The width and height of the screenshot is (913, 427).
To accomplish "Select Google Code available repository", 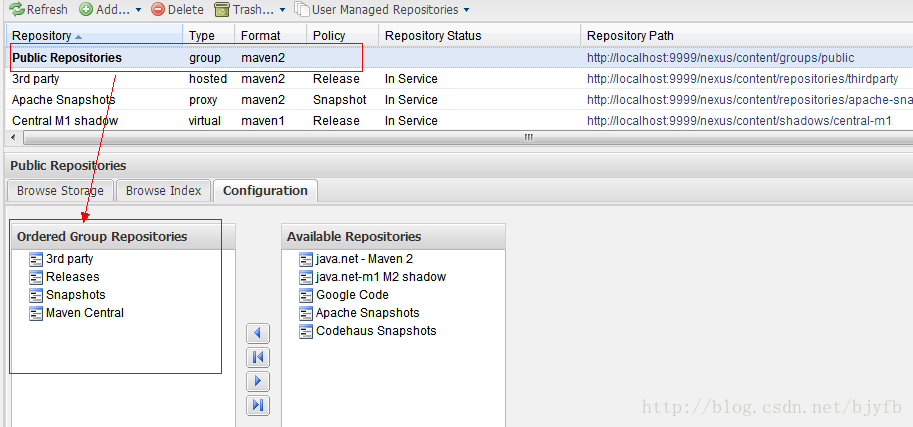I will [x=352, y=295].
